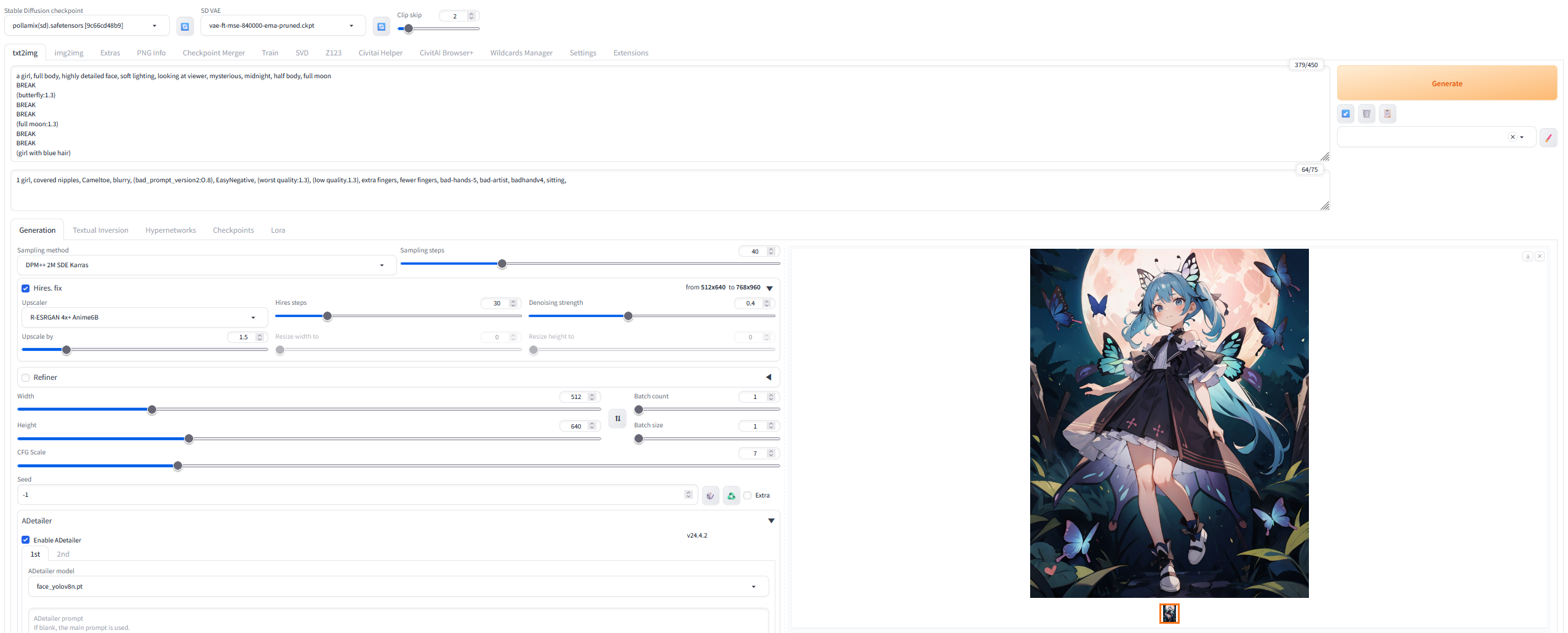Collapse the ADetailer section triangle
This screenshot has height=633, width=1568.
click(771, 521)
